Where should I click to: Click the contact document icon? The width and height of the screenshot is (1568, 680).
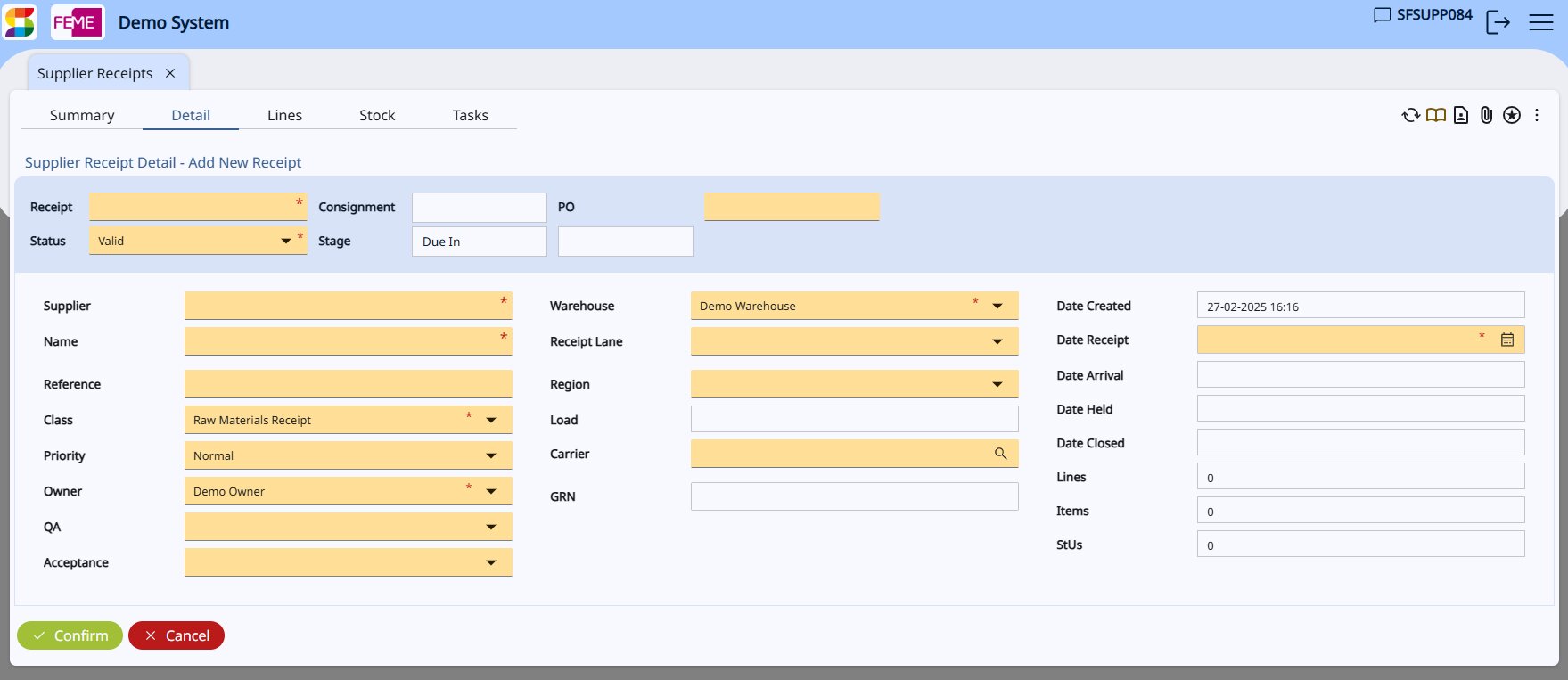pos(1460,115)
